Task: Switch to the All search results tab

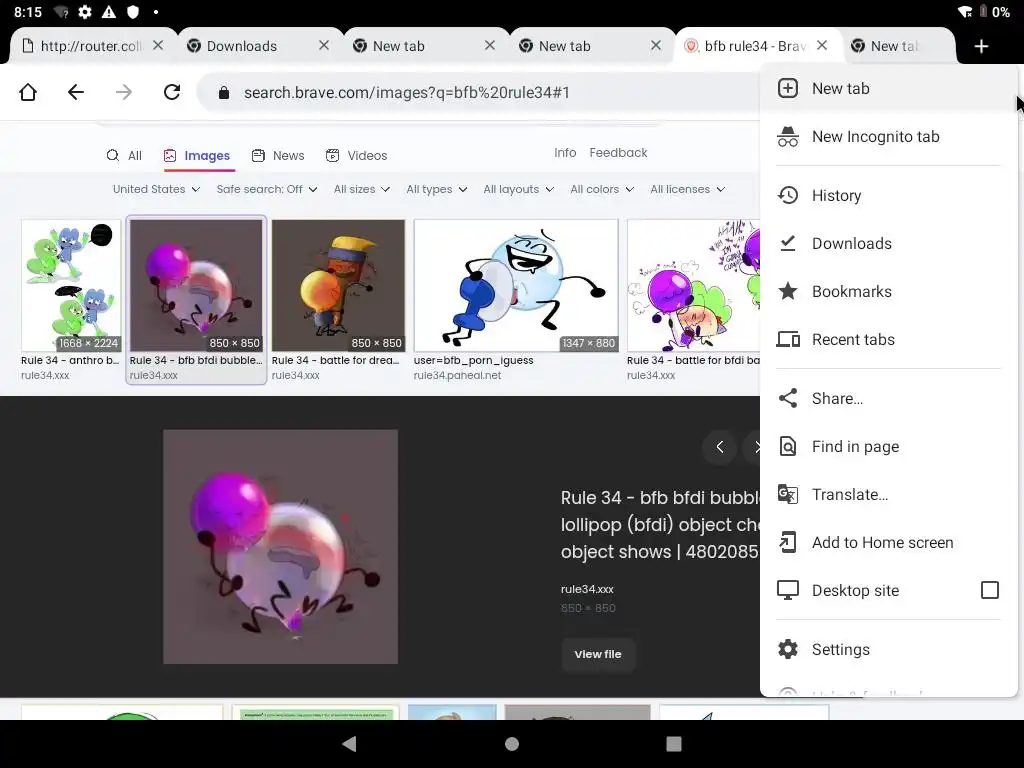Action: 124,155
